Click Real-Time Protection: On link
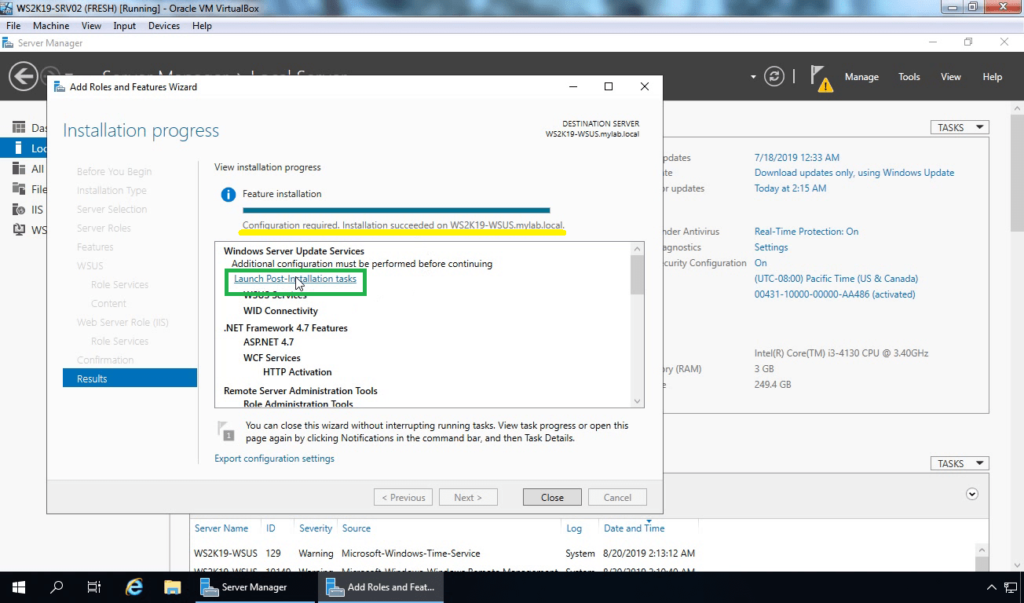1024x603 pixels. click(806, 231)
